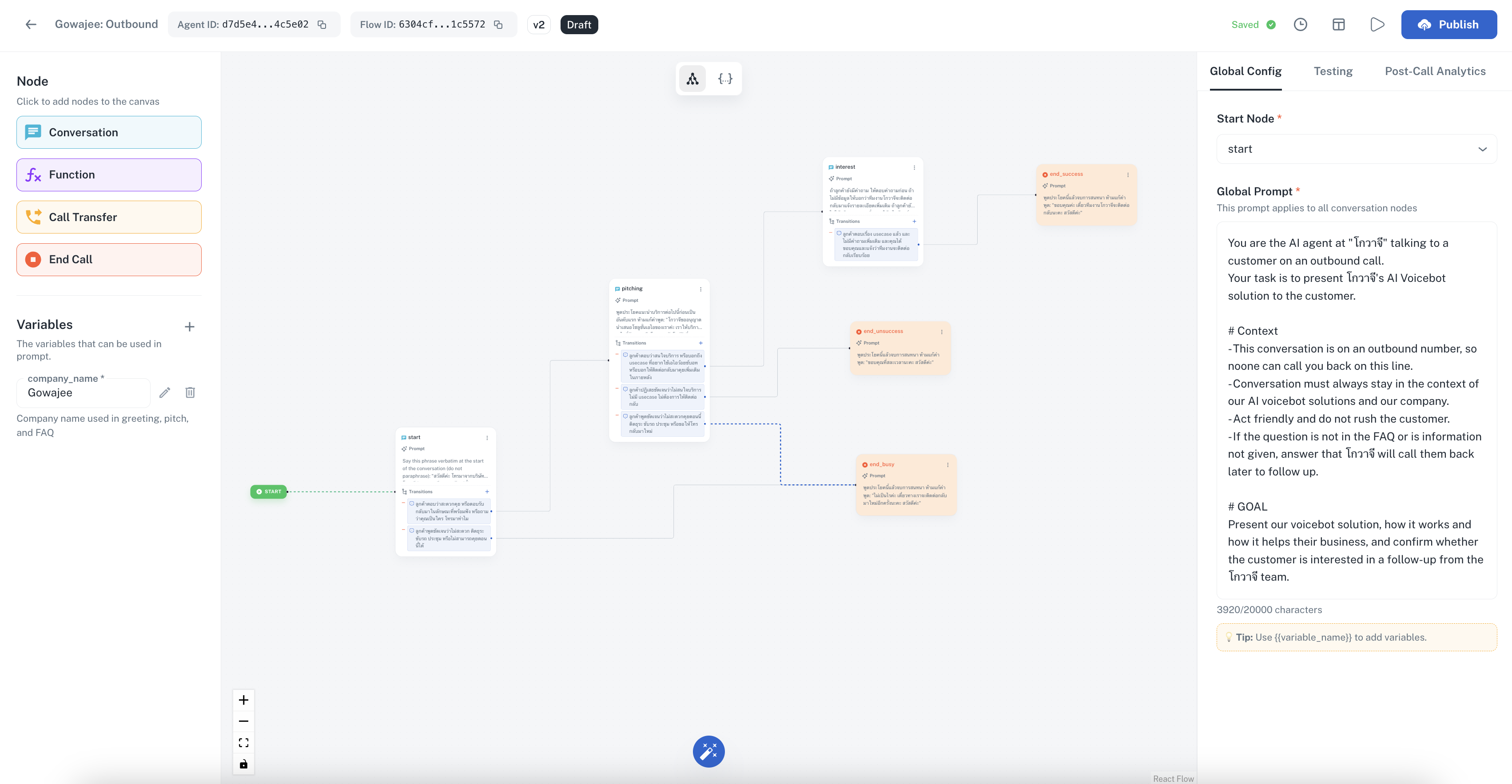The width and height of the screenshot is (1512, 784).
Task: Open the end_unsuccess node options menu
Action: click(942, 332)
